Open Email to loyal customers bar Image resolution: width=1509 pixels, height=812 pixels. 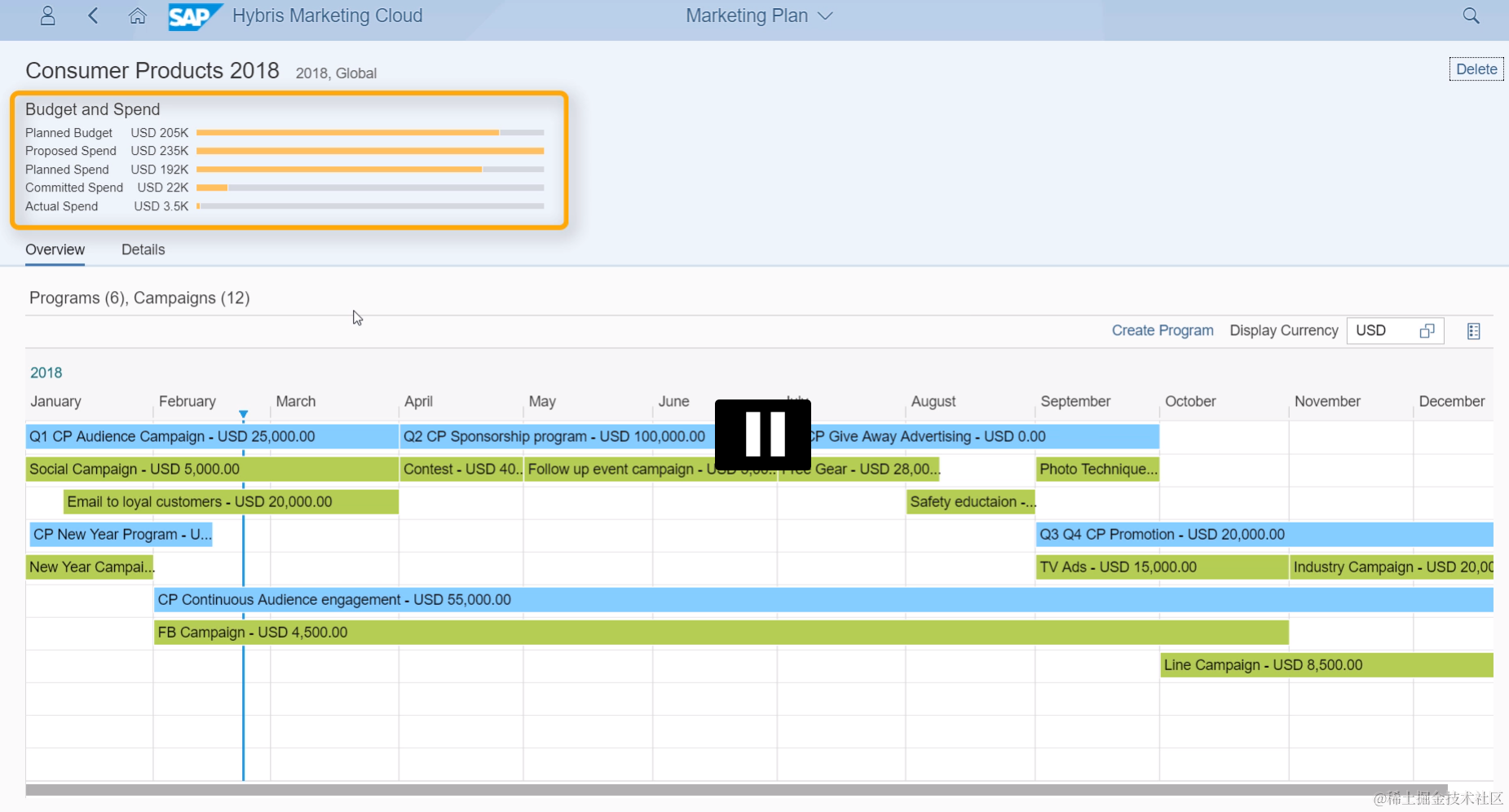231,501
